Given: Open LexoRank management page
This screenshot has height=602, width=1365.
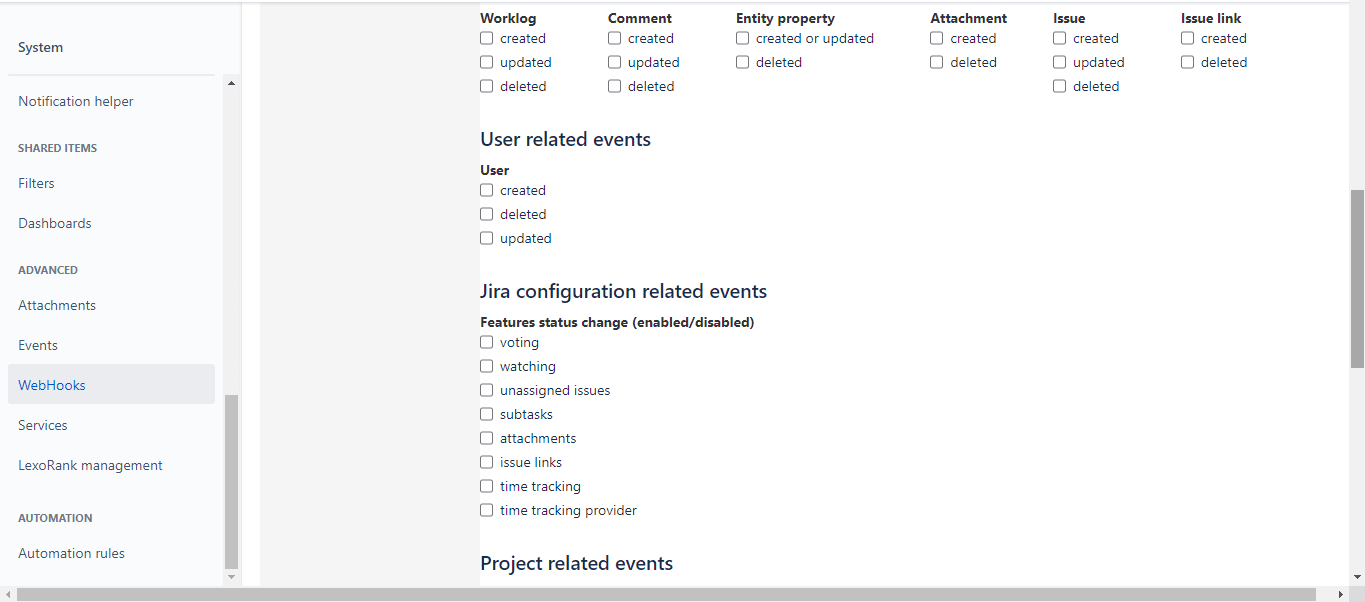Looking at the screenshot, I should pos(90,465).
